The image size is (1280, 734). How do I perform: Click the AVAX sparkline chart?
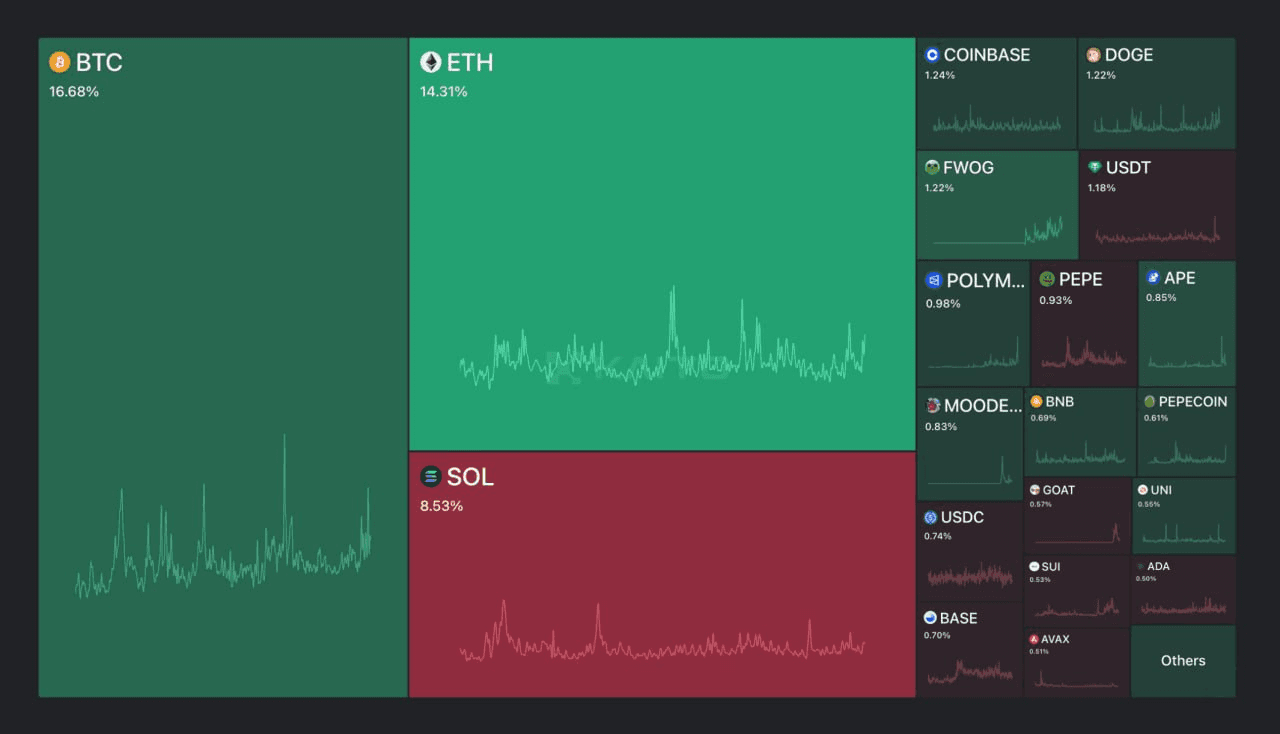pos(1077,679)
